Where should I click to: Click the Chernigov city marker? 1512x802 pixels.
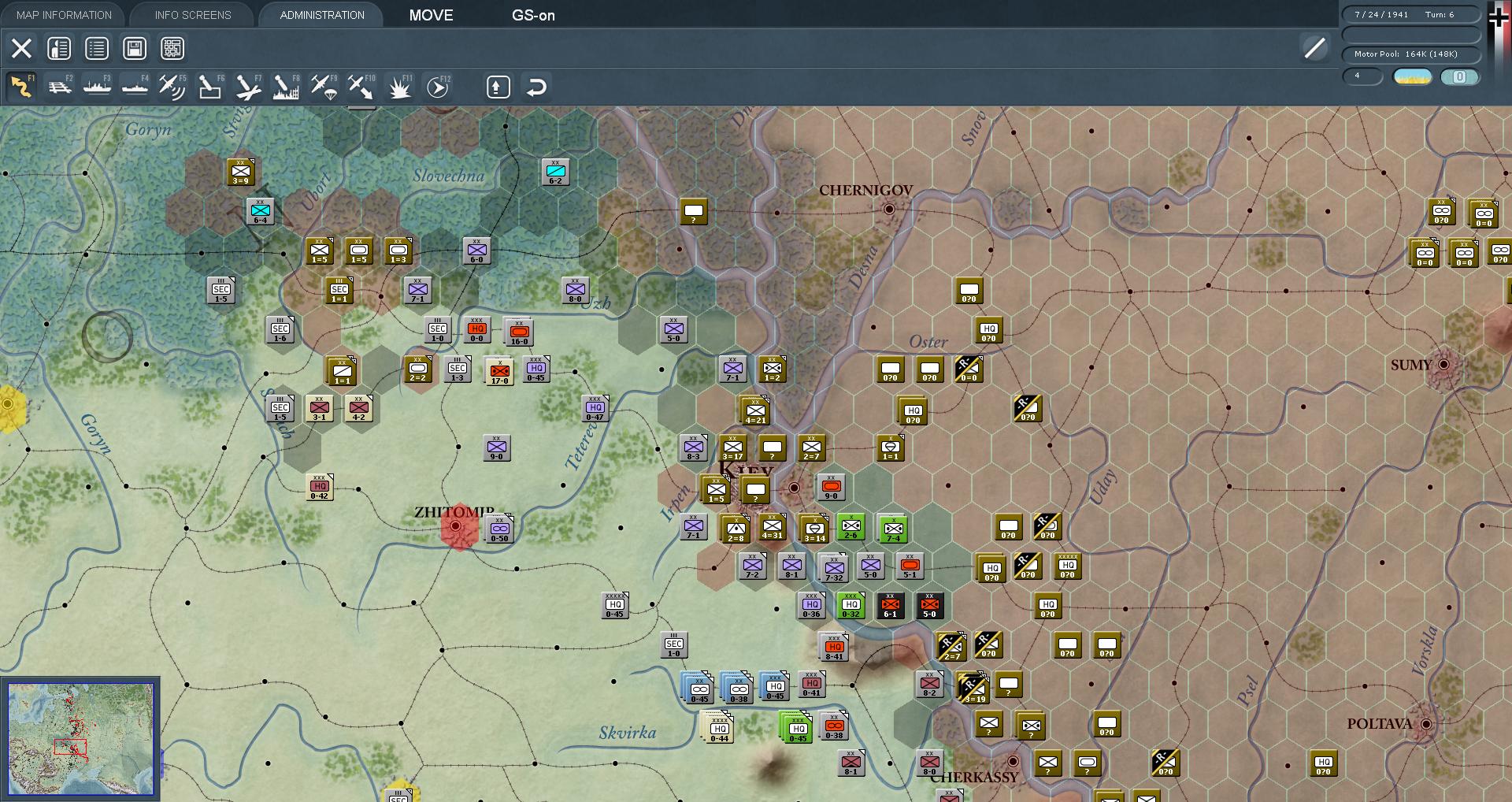pyautogui.click(x=889, y=209)
